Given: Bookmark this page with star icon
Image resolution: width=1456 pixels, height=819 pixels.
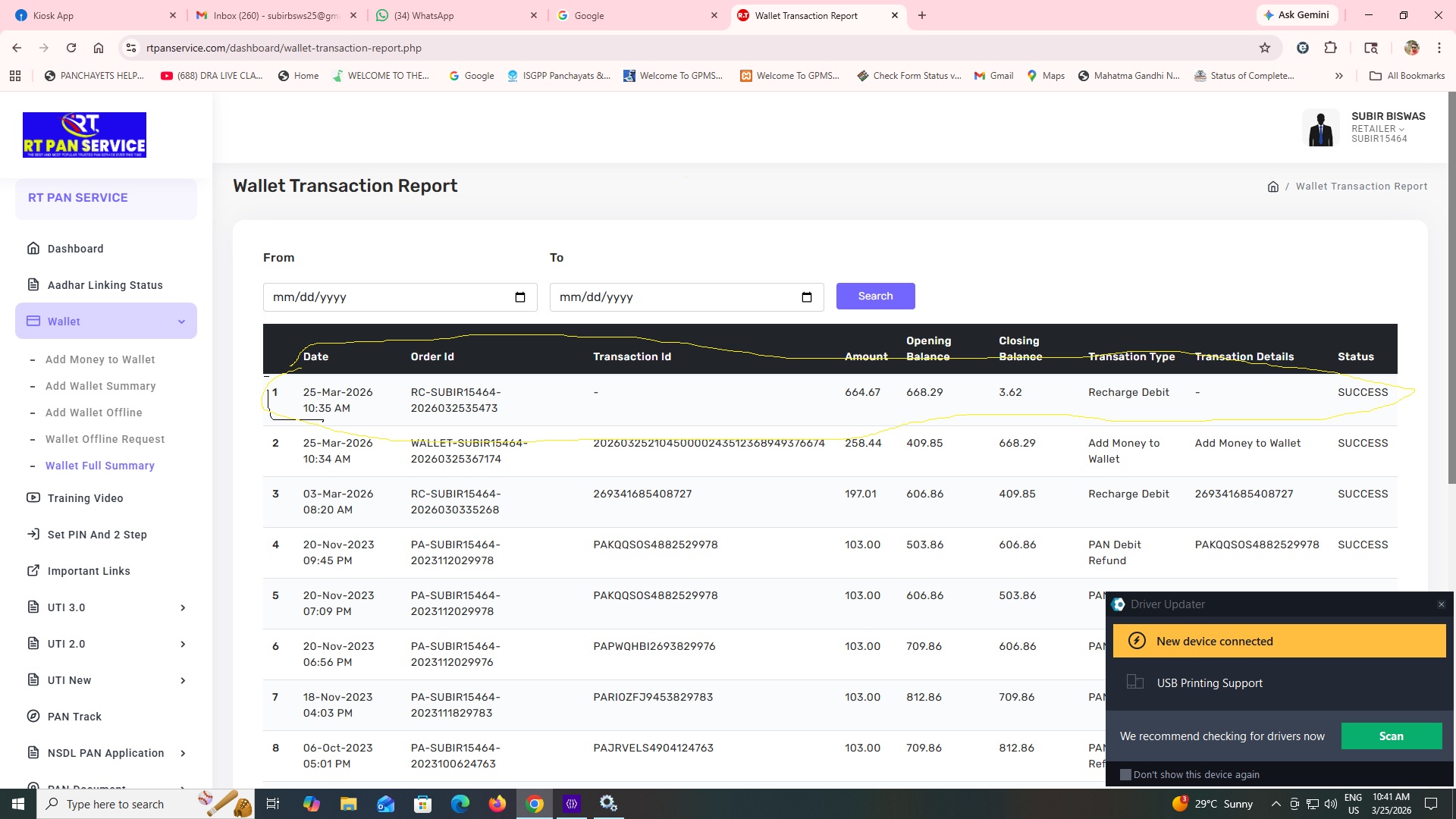Looking at the screenshot, I should click(1265, 48).
